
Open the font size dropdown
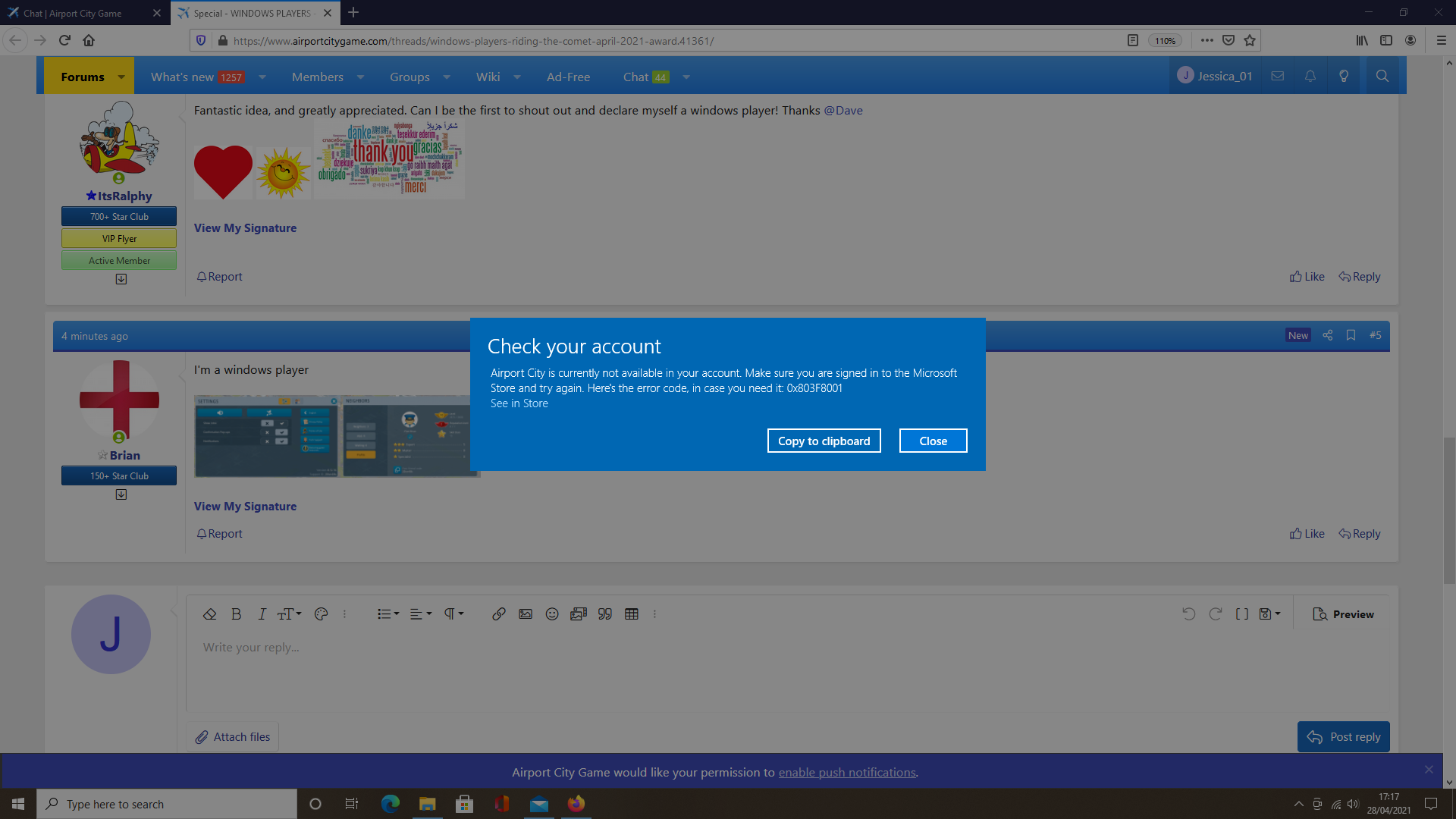(x=289, y=614)
